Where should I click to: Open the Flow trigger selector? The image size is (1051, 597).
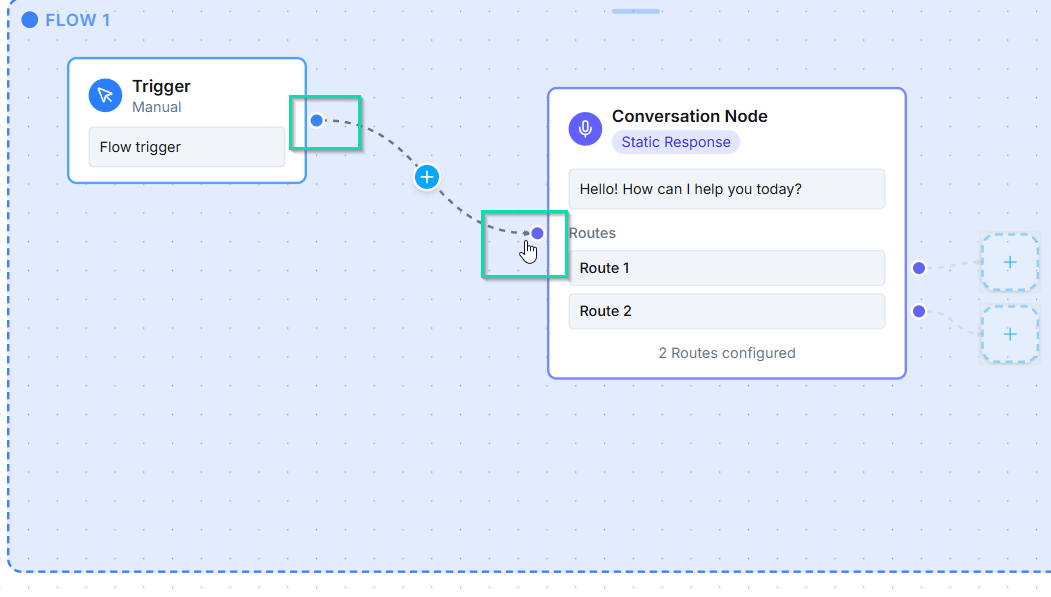point(186,146)
